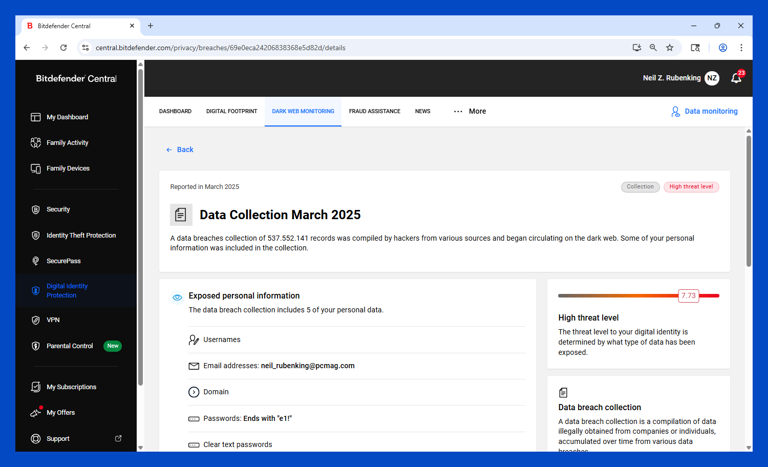
Task: Click Neil Z. Rubenking account name
Action: [x=672, y=78]
